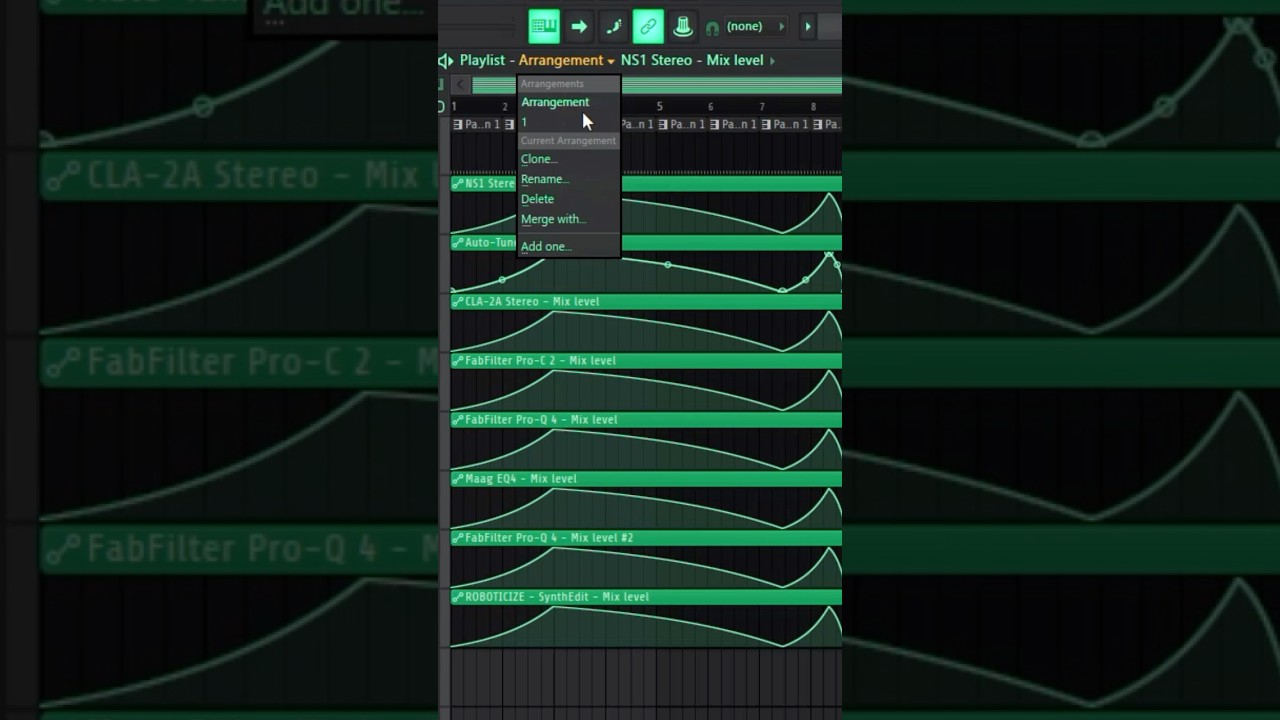Choose Clone... from arrangement menu
The image size is (1280, 720).
pos(539,159)
